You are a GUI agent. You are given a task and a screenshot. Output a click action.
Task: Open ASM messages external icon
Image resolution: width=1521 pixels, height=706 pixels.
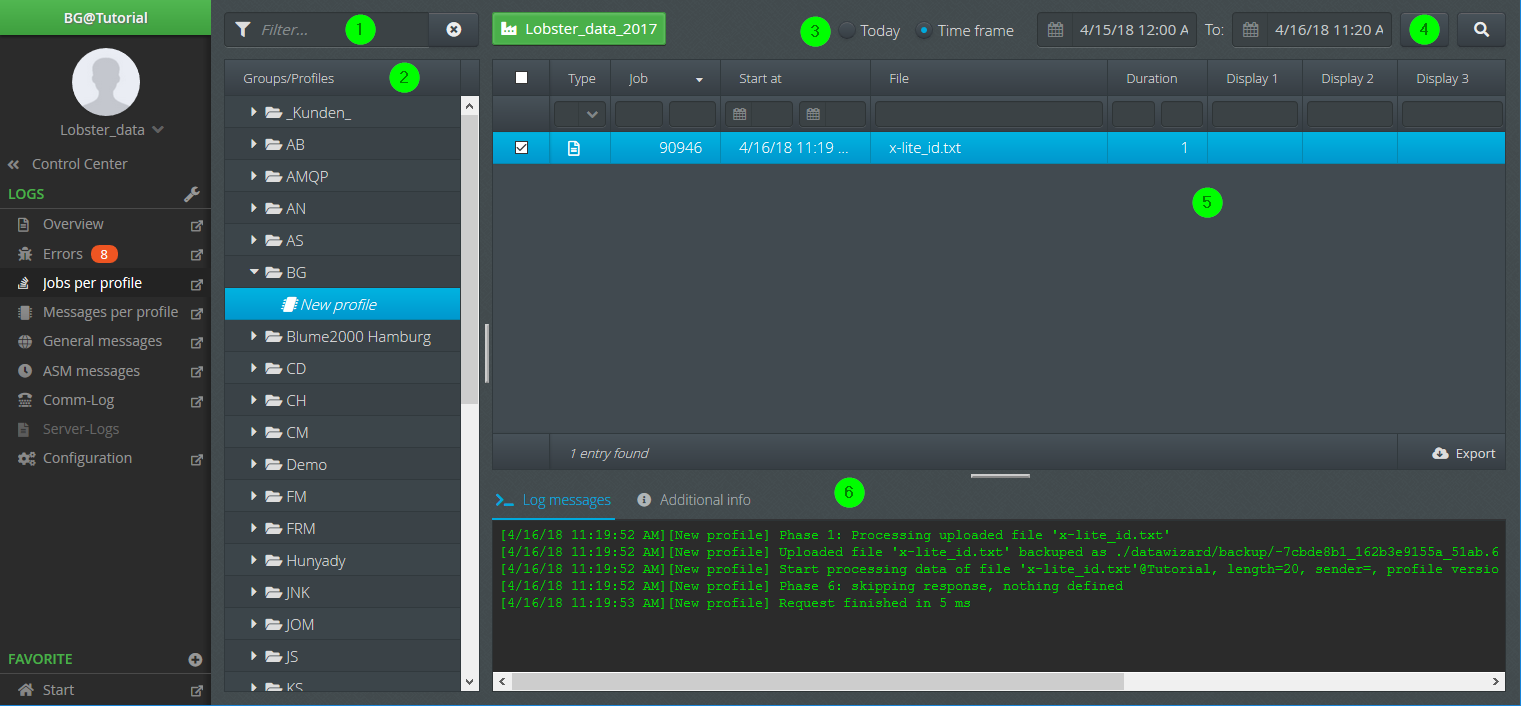click(x=197, y=371)
